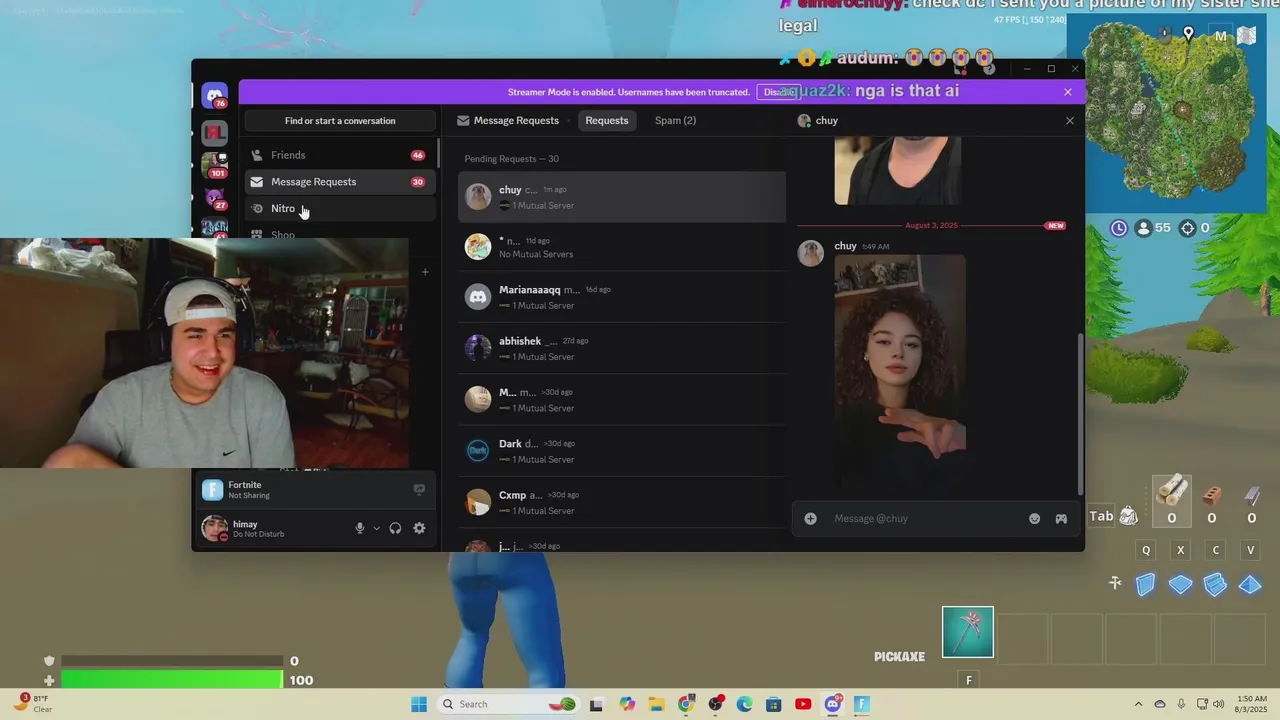Open abhishek message request
Image resolution: width=1280 pixels, height=720 pixels.
click(622, 348)
